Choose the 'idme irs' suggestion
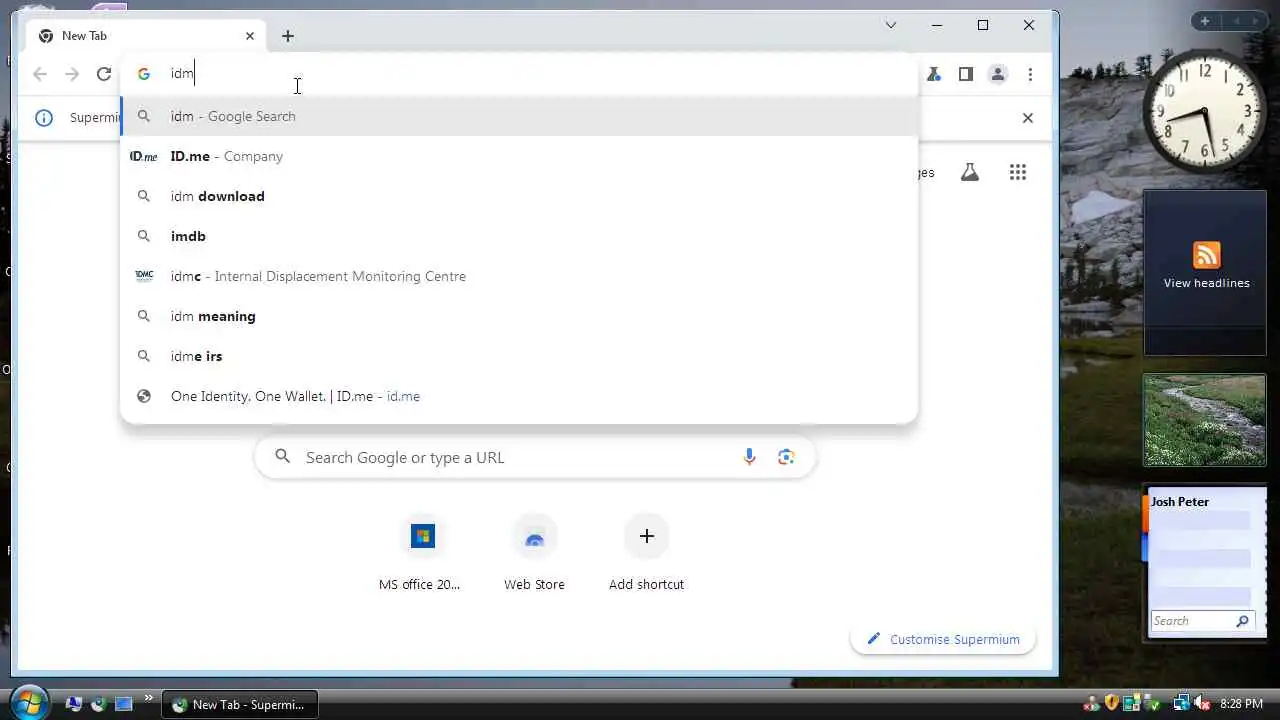Screen dimensions: 1280x720 pyautogui.click(x=519, y=356)
